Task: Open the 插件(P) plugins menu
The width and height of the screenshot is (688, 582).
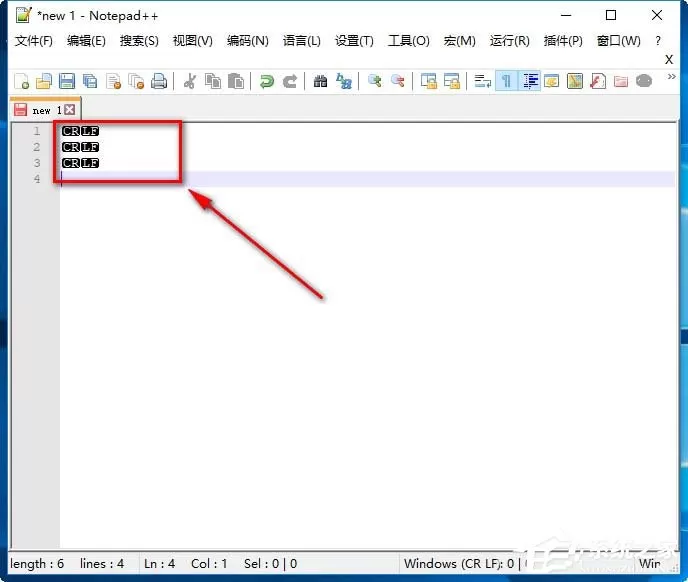Action: click(x=563, y=41)
